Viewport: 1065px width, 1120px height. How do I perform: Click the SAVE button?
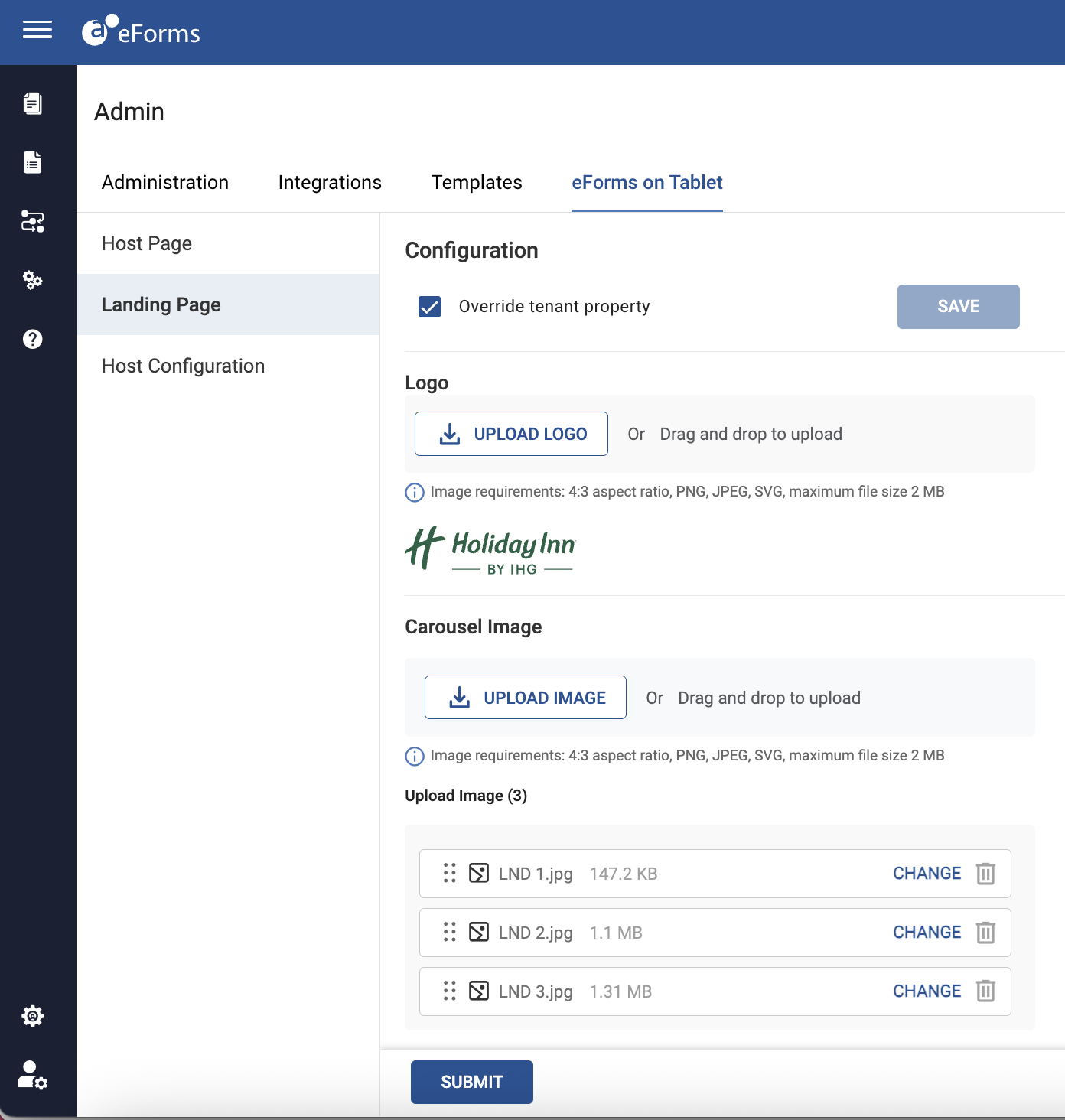pos(958,307)
